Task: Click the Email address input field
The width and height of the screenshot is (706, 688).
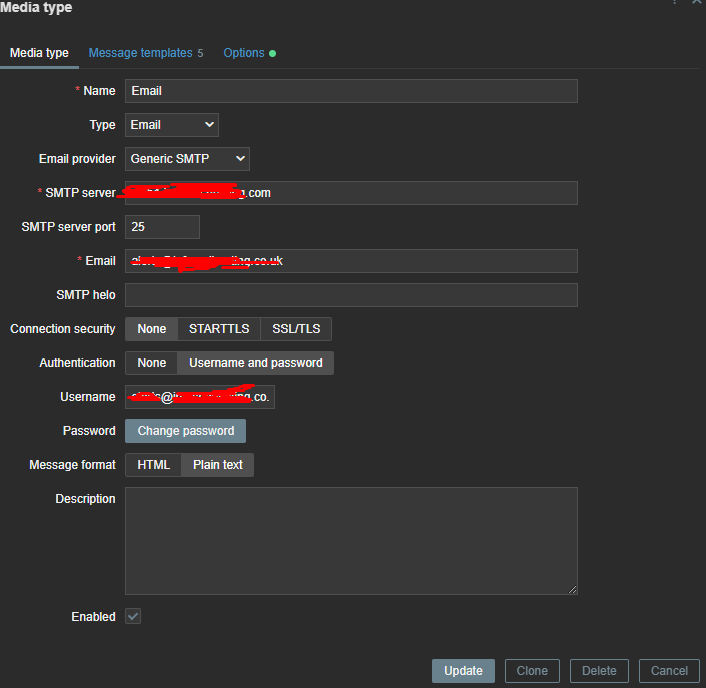Action: [x=351, y=261]
